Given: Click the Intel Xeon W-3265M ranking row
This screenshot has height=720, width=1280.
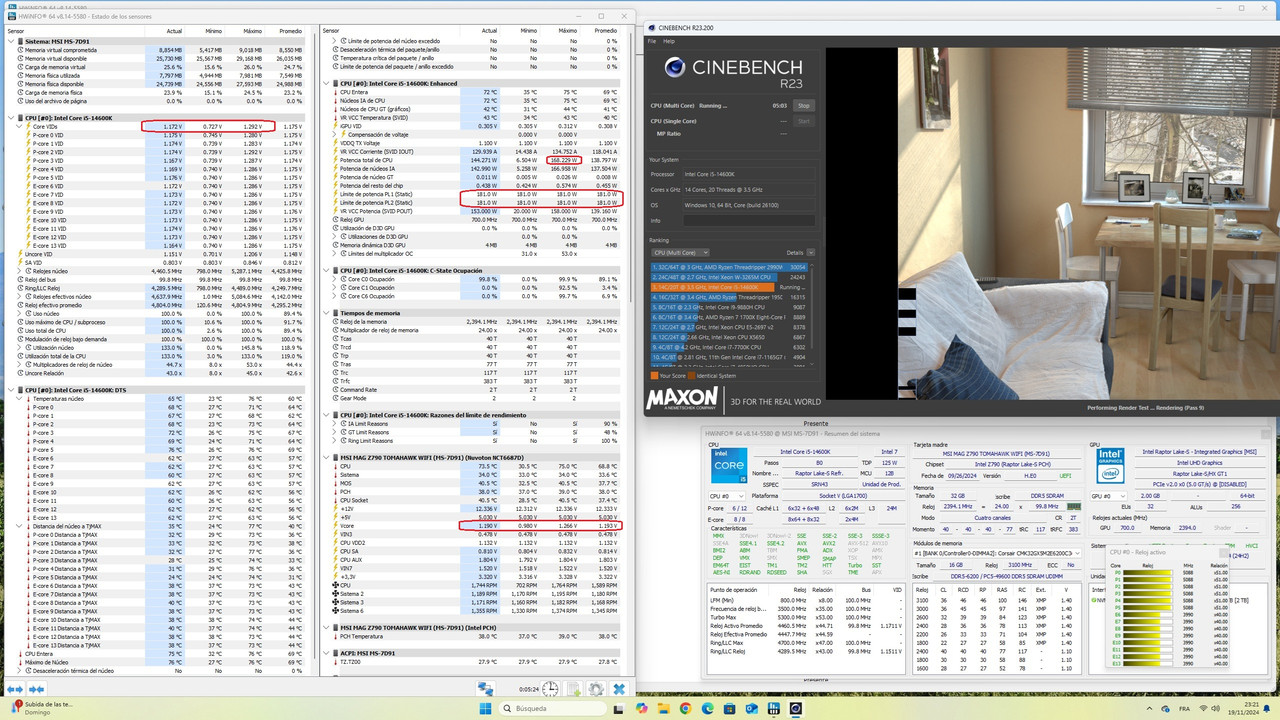Looking at the screenshot, I should click(728, 277).
